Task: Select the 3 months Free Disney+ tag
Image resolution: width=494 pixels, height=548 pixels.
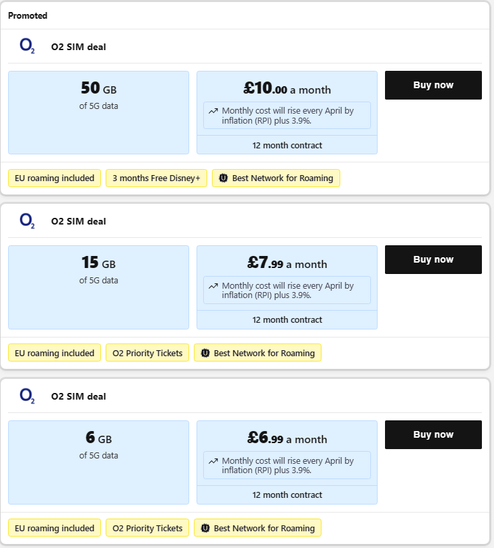Action: (x=156, y=178)
